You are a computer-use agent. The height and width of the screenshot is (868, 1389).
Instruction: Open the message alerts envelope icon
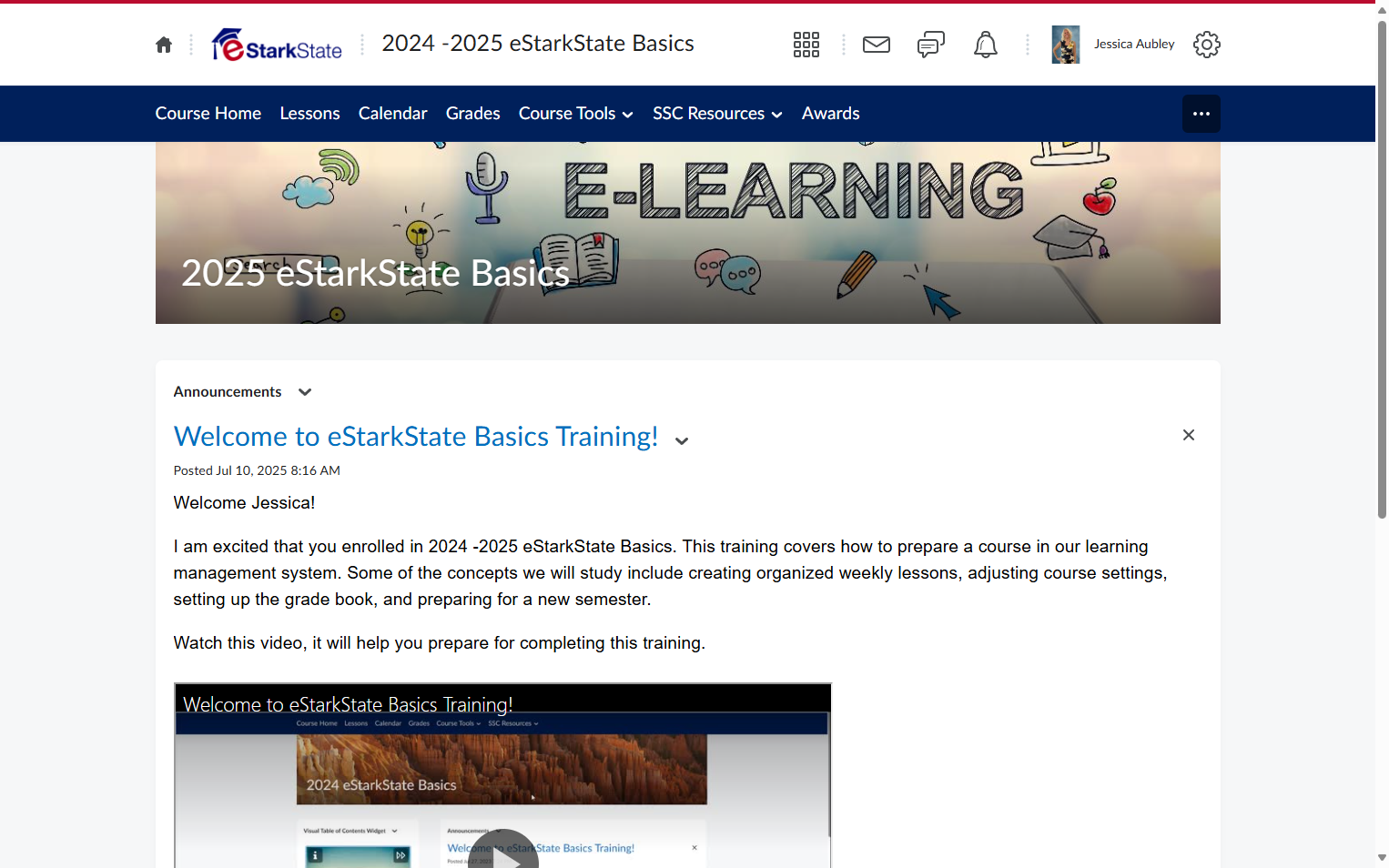click(877, 45)
